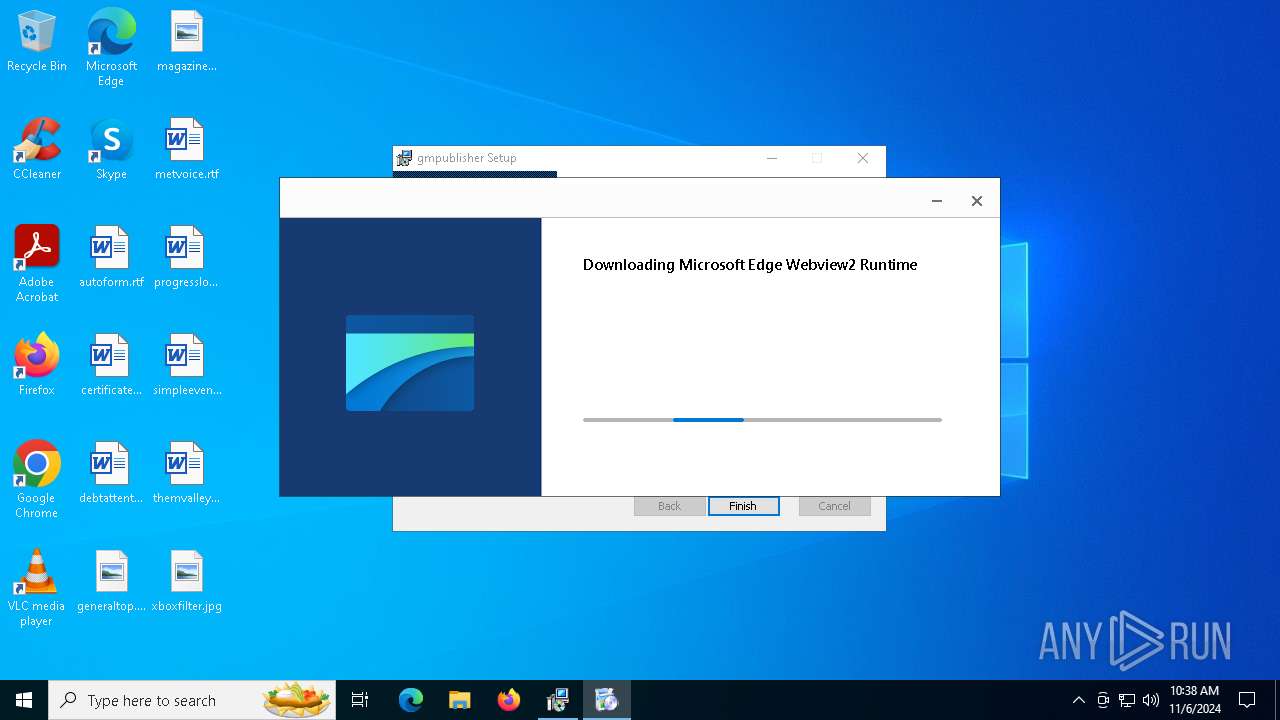Switch to the active setup taskbar item
1280x720 pixels.
tap(606, 700)
